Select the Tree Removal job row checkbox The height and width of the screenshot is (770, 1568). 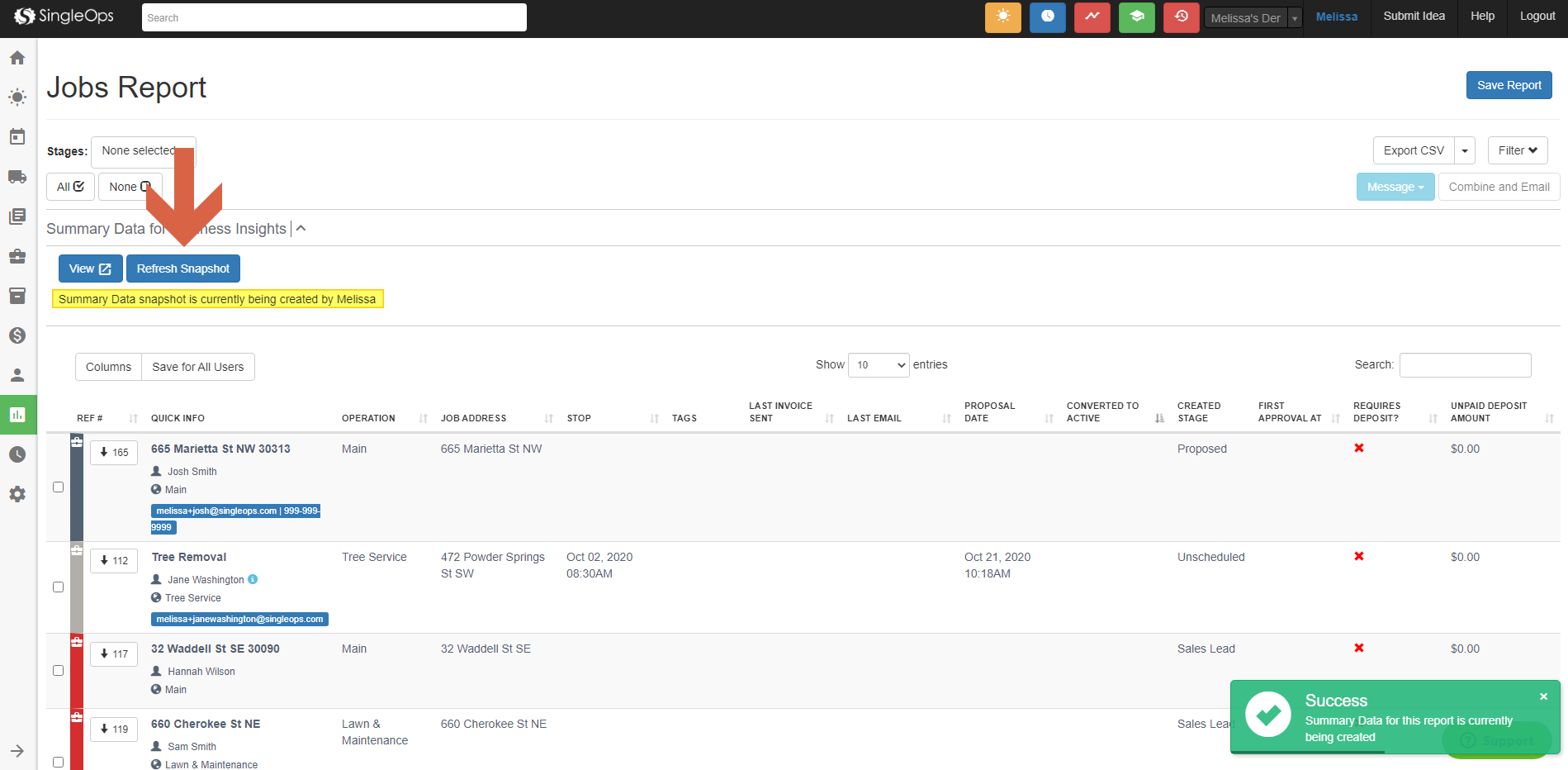[59, 587]
